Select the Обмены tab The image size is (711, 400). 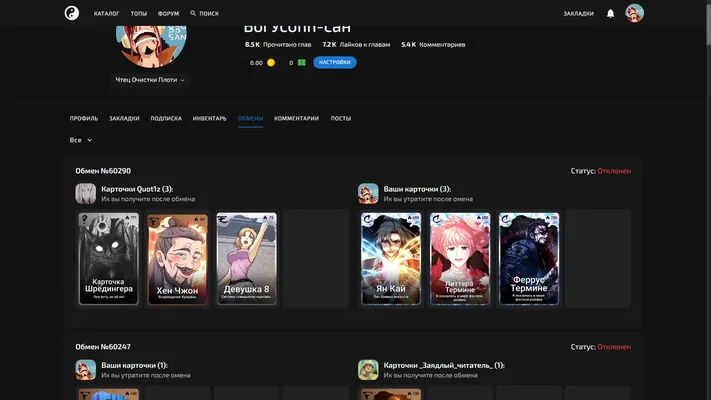(x=250, y=118)
